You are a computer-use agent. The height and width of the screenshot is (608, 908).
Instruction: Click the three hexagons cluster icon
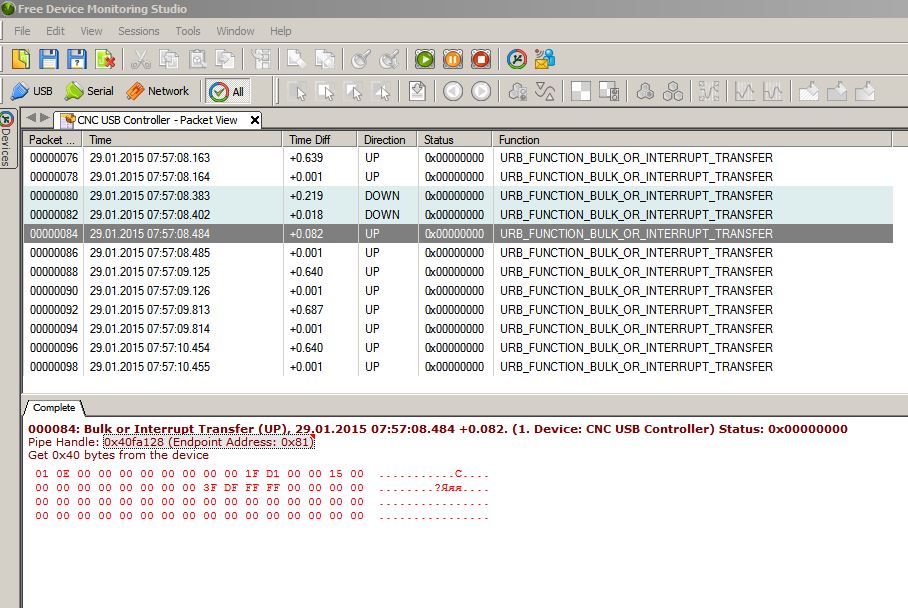tap(673, 91)
